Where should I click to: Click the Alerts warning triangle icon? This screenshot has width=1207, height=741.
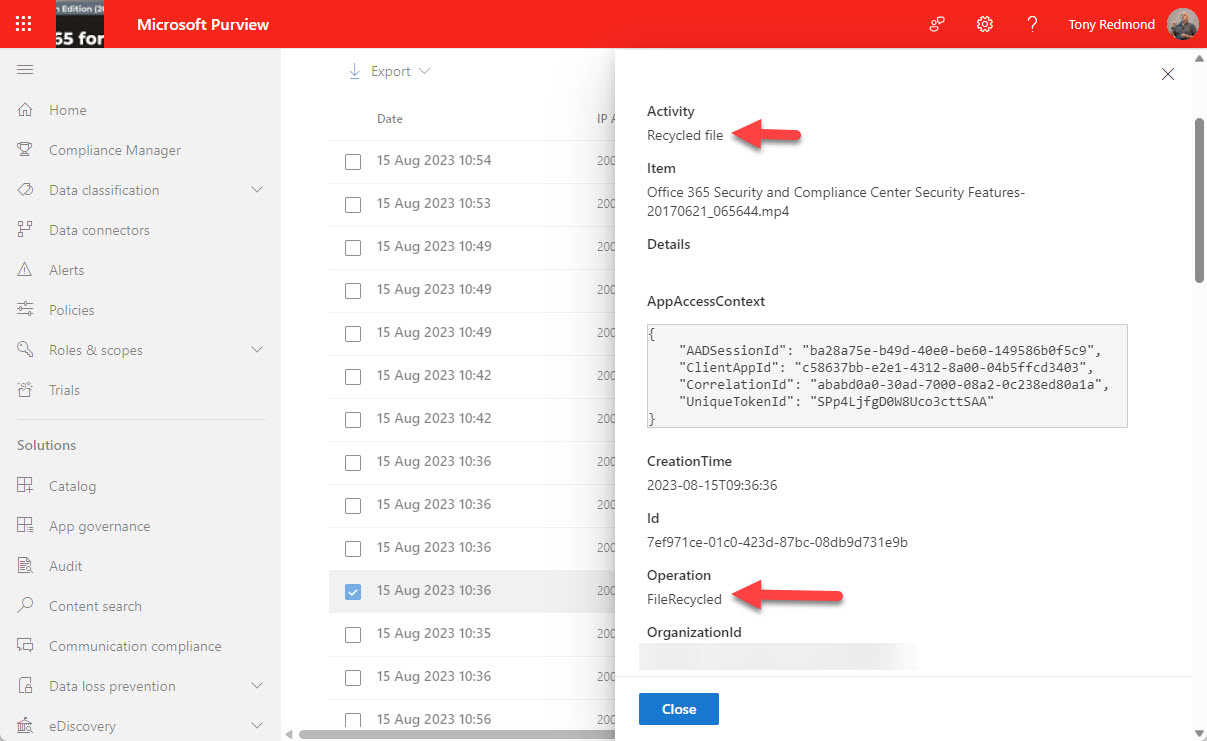tap(26, 270)
